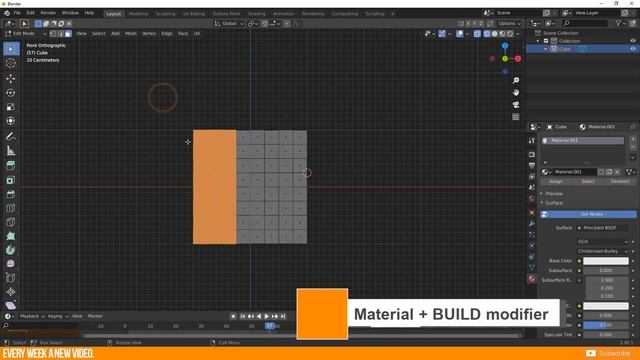Hide the Cube via its eye icon
Viewport: 640px width, 360px height.
(x=633, y=49)
